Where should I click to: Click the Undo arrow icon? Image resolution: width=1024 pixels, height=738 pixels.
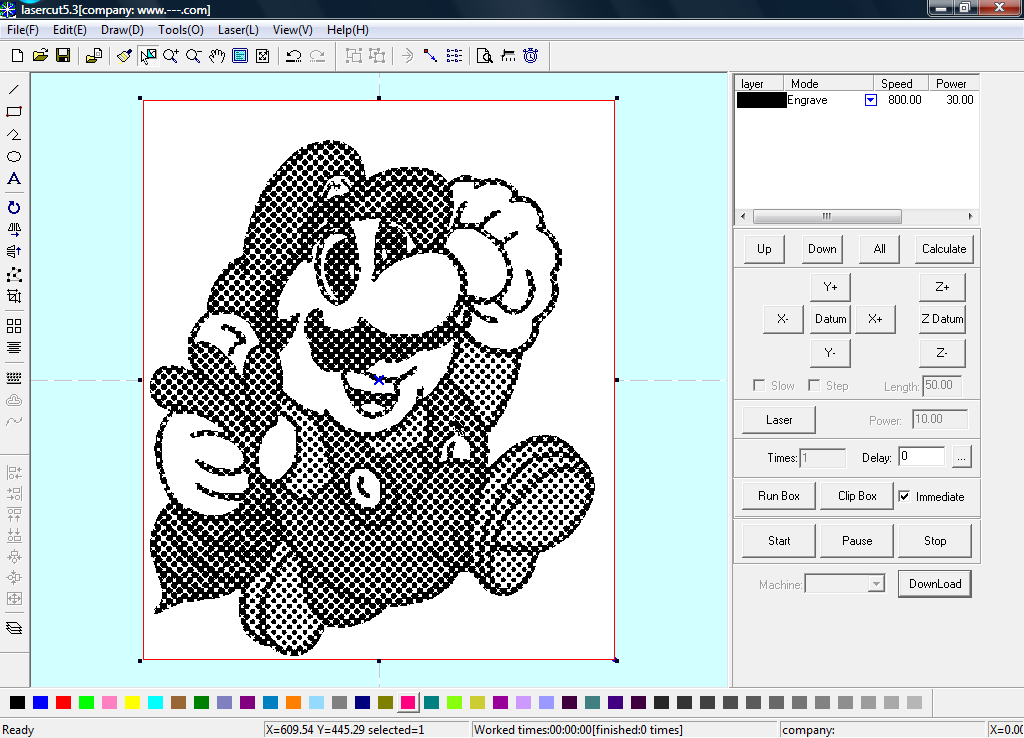293,56
